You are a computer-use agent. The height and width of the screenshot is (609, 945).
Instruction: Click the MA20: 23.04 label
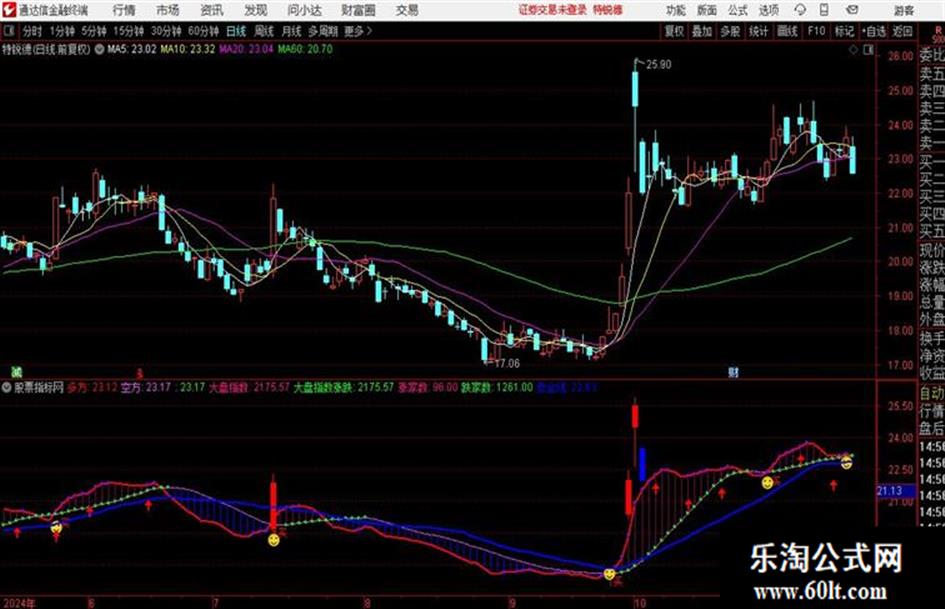(246, 49)
